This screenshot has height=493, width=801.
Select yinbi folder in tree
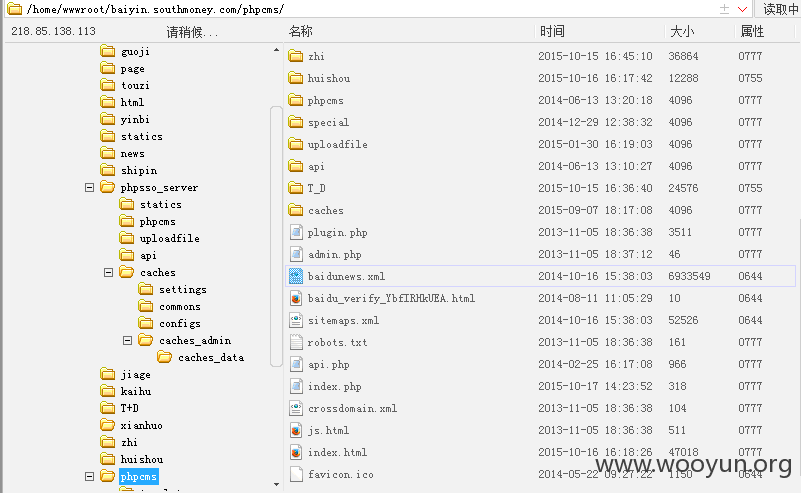click(135, 120)
